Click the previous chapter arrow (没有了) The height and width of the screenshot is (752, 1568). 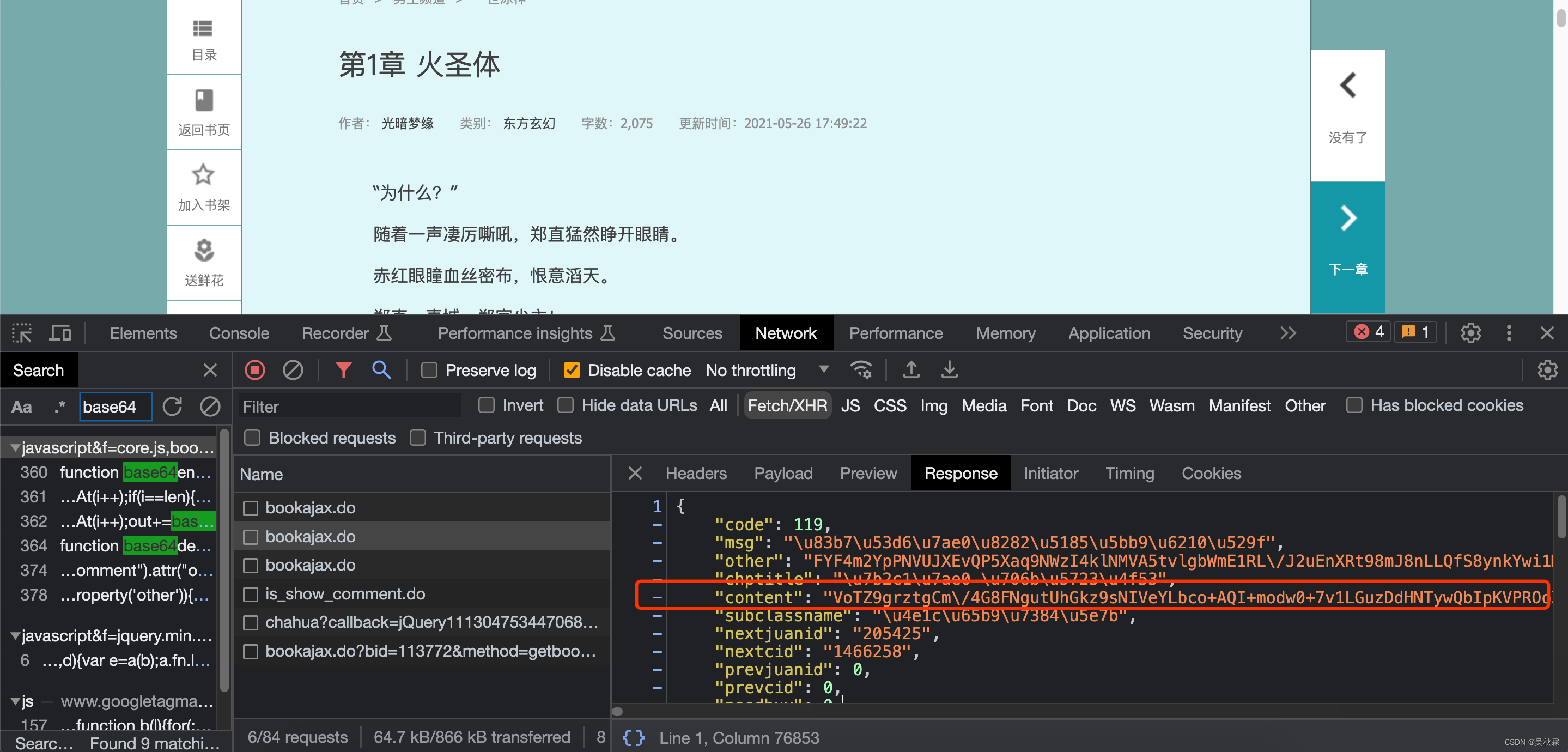[1348, 85]
